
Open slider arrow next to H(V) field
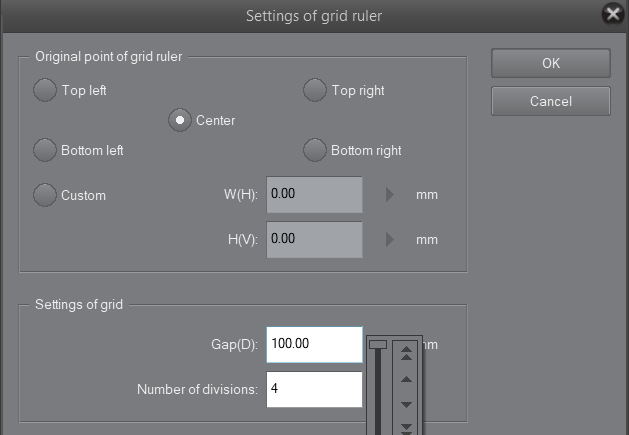point(390,240)
